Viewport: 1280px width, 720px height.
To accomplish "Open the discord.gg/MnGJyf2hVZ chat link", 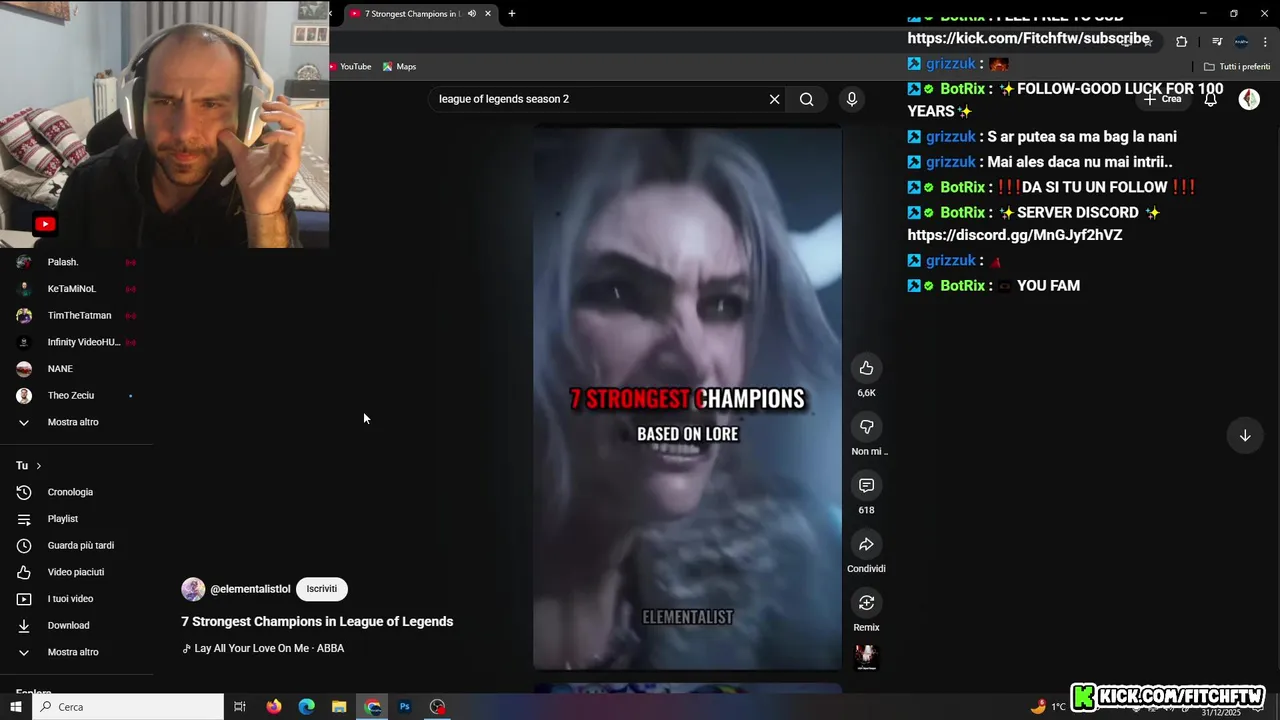I will [x=1015, y=235].
